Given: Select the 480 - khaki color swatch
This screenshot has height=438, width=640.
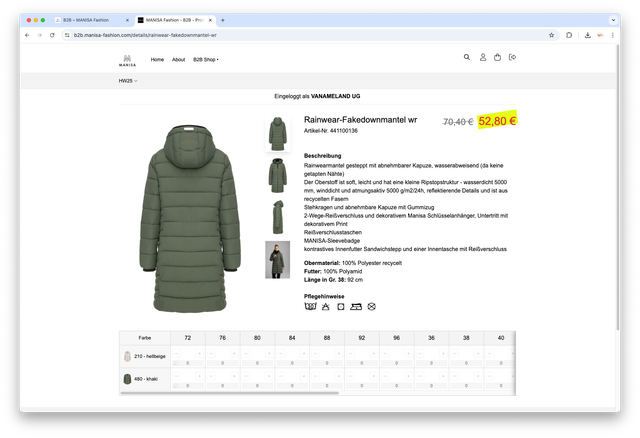Looking at the screenshot, I should click(126, 379).
